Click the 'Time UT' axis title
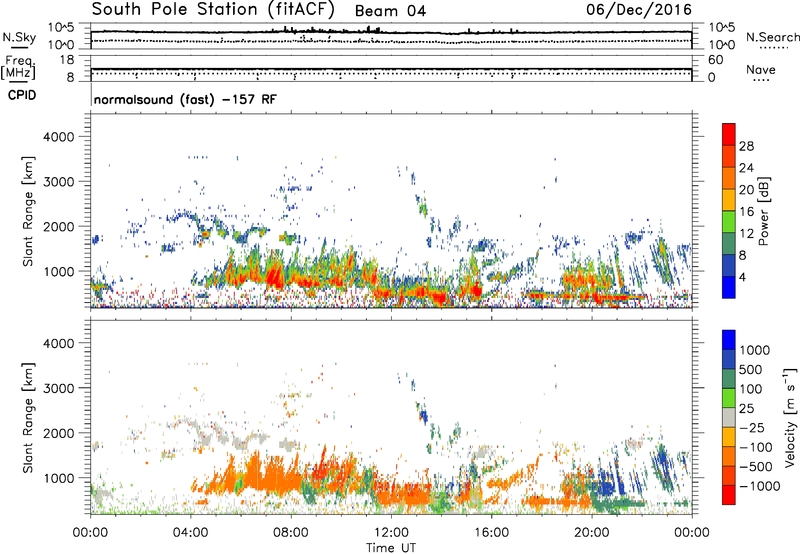Viewport: 800px width, 554px height. point(391,548)
